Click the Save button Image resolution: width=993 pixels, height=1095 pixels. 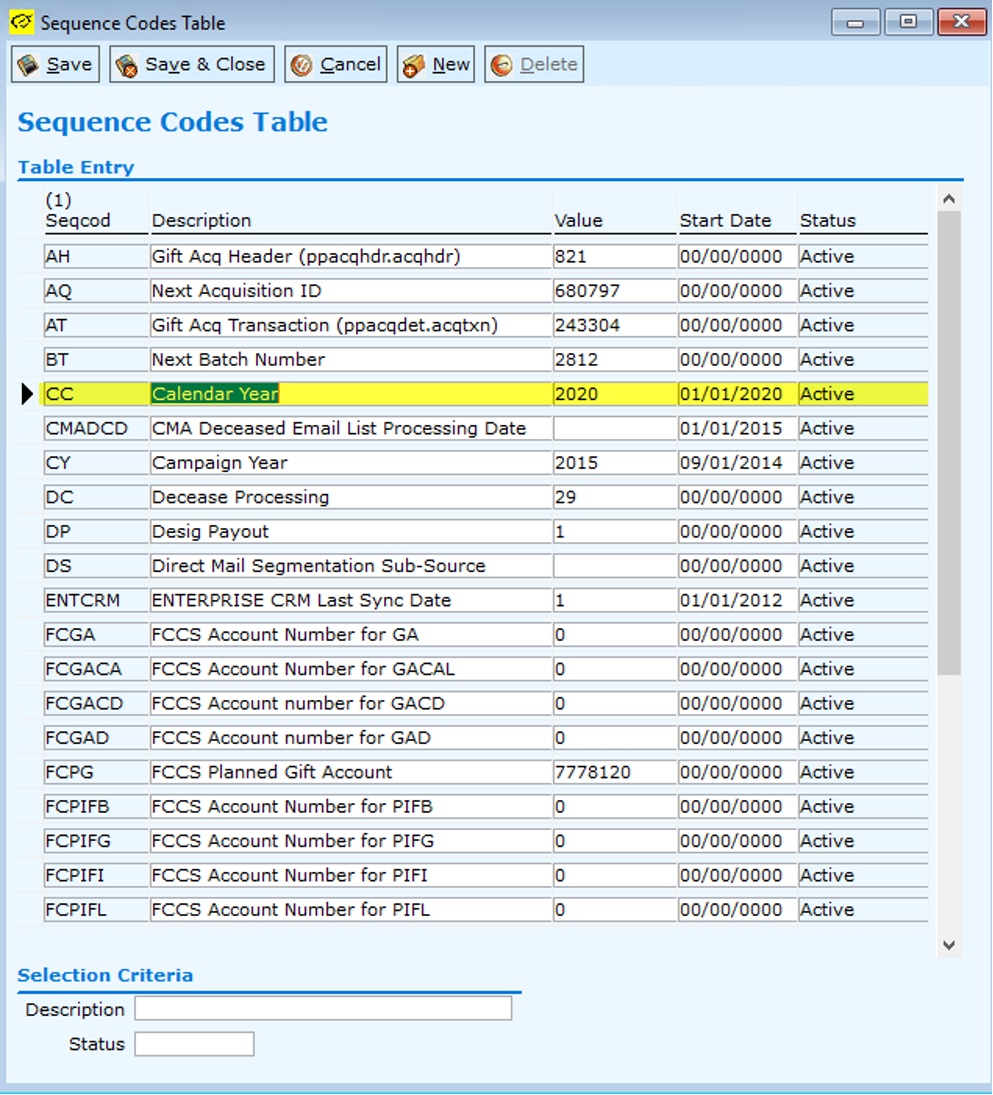pos(55,64)
